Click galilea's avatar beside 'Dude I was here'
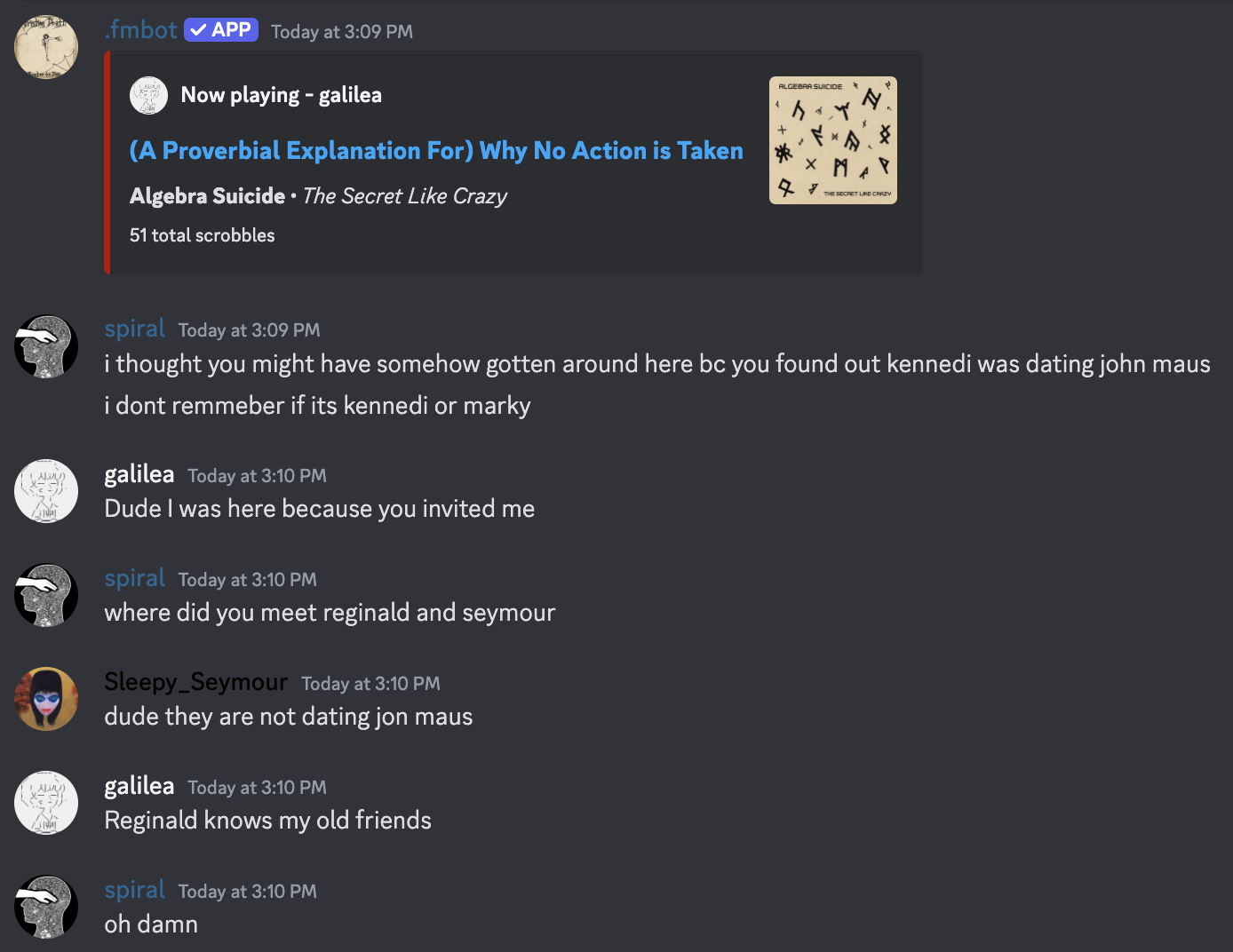 tap(46, 491)
